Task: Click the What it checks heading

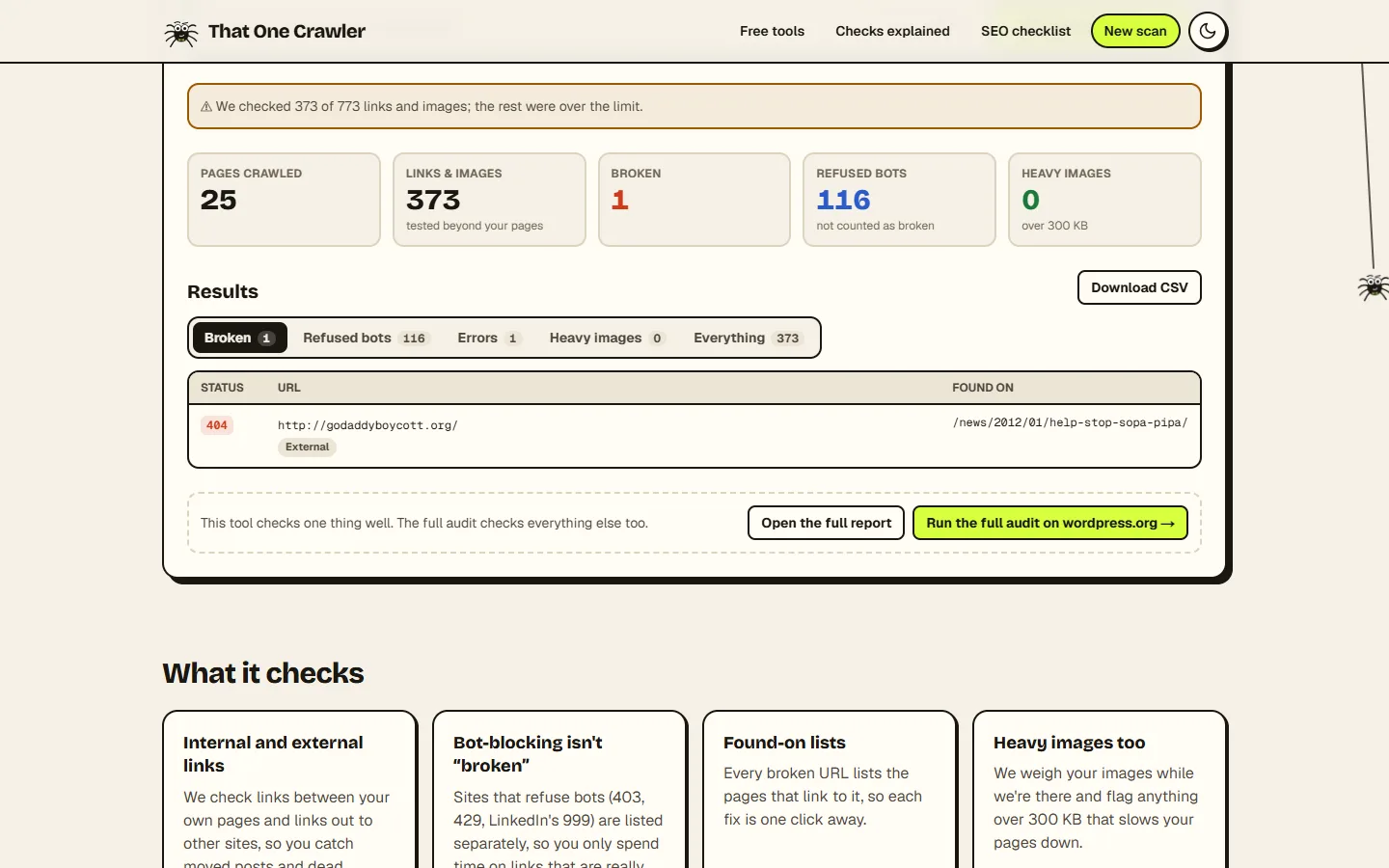Action: coord(263,673)
